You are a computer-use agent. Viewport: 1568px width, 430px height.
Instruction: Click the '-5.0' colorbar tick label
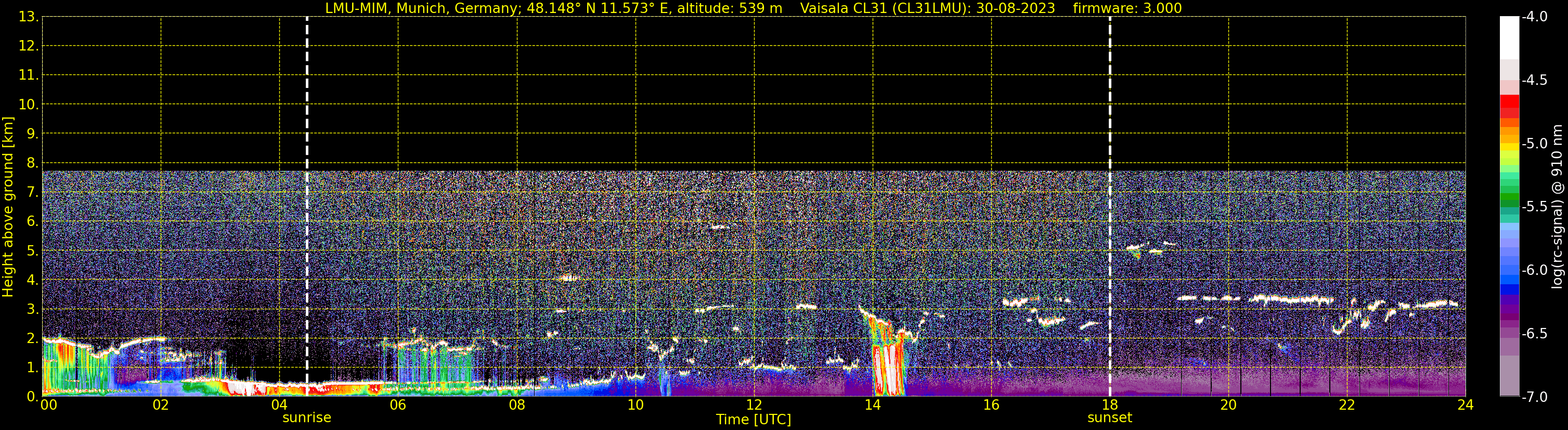[x=1534, y=144]
